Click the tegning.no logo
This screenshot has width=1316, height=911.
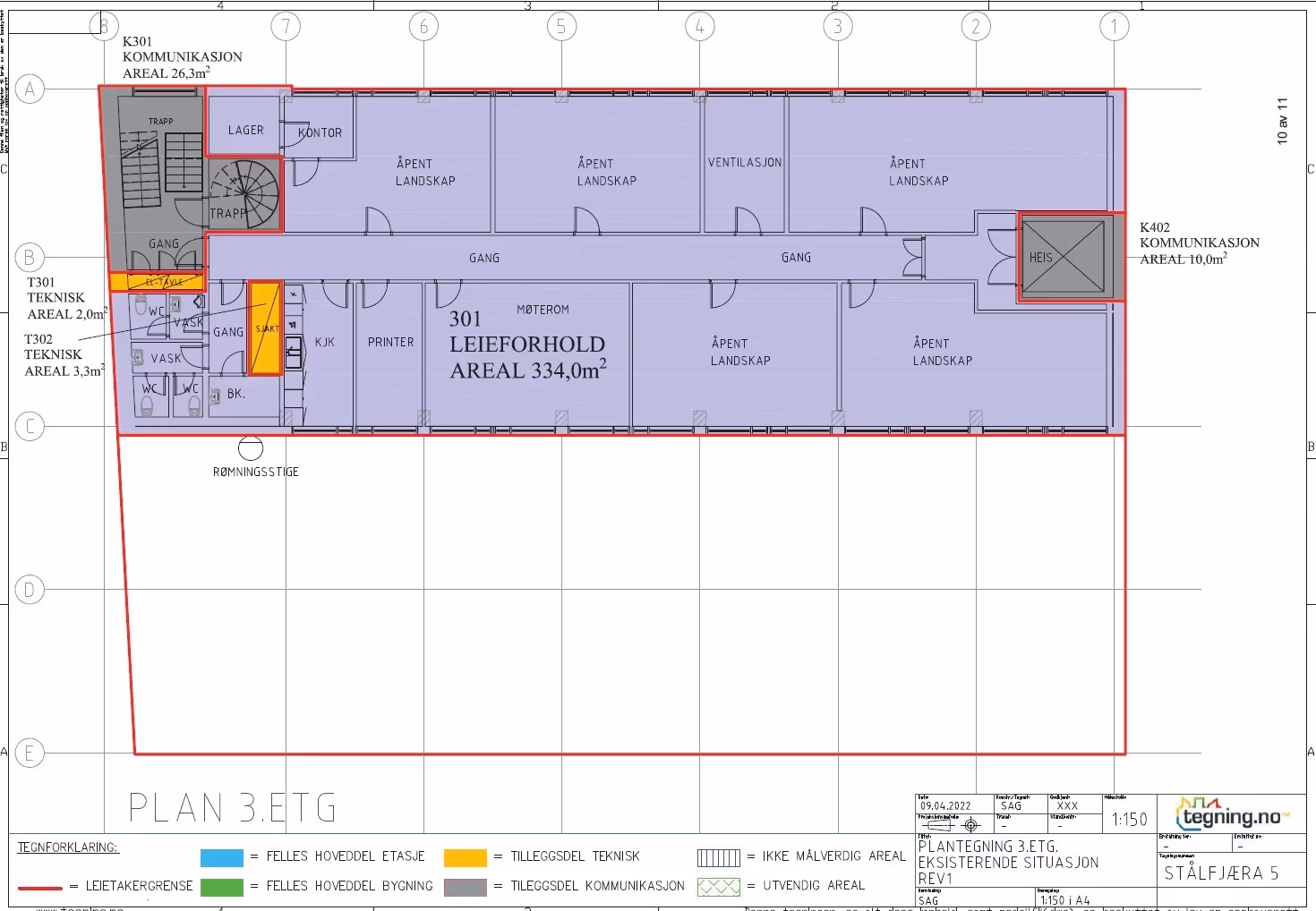tap(1233, 813)
